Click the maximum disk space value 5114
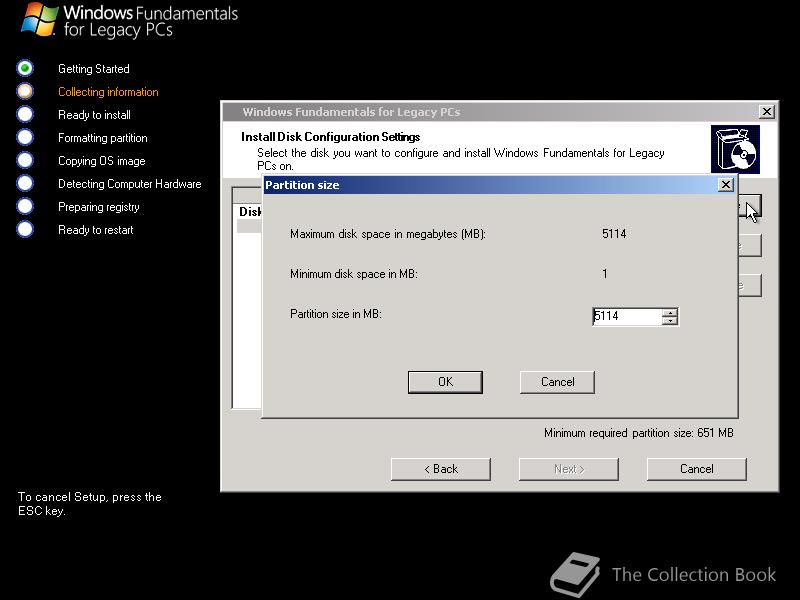Image resolution: width=800 pixels, height=600 pixels. tap(614, 234)
